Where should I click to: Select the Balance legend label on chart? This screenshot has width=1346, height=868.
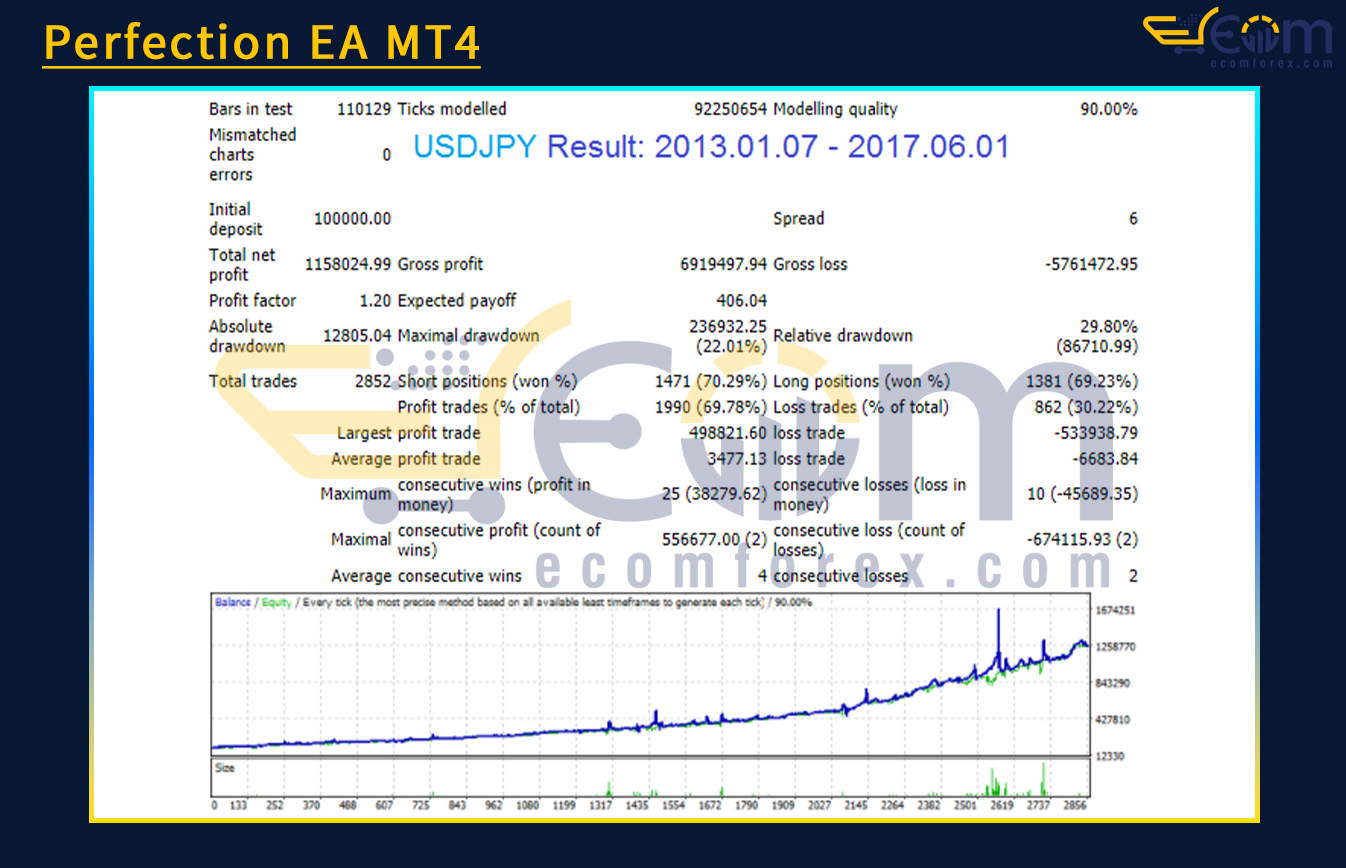232,603
